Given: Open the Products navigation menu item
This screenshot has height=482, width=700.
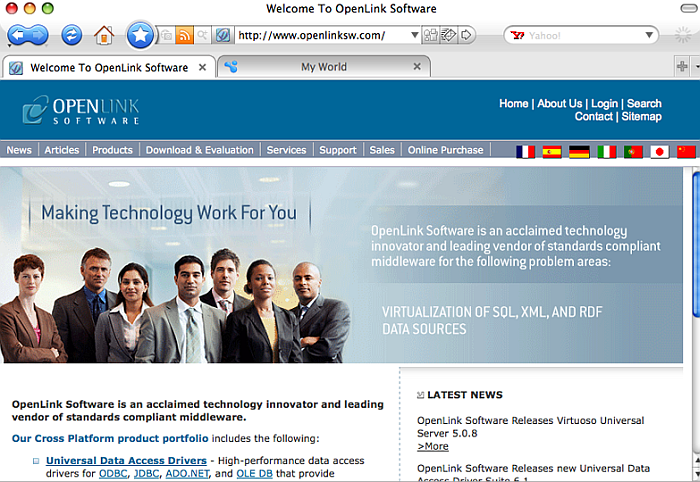Looking at the screenshot, I should point(112,150).
